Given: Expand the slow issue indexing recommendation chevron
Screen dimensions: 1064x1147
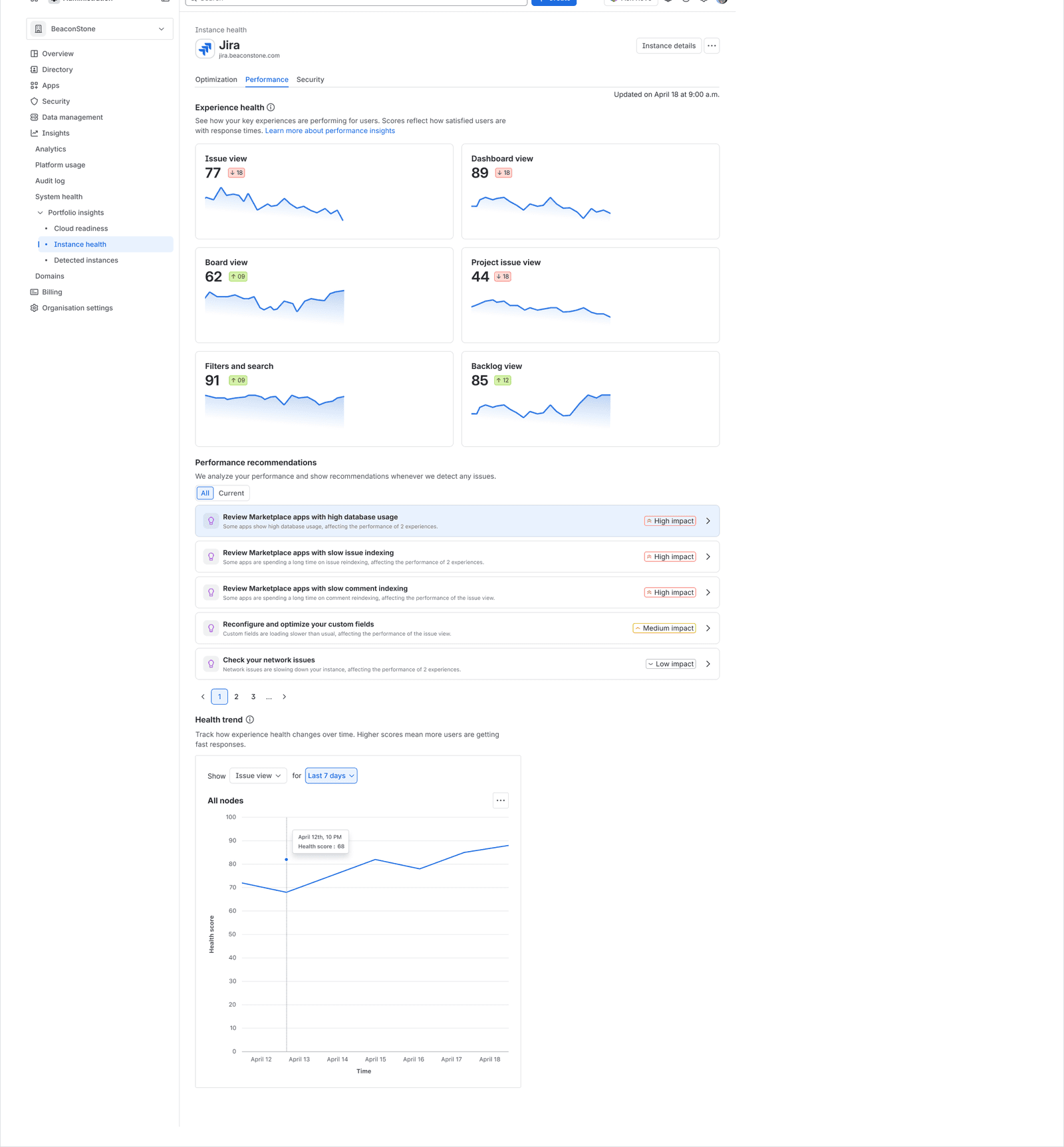Looking at the screenshot, I should pyautogui.click(x=708, y=557).
